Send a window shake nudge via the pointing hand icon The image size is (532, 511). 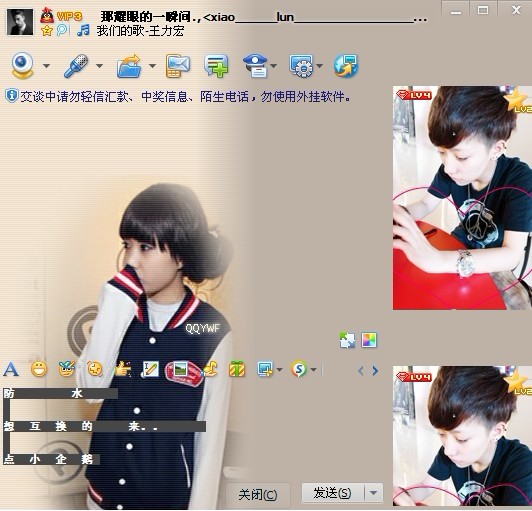click(x=123, y=369)
